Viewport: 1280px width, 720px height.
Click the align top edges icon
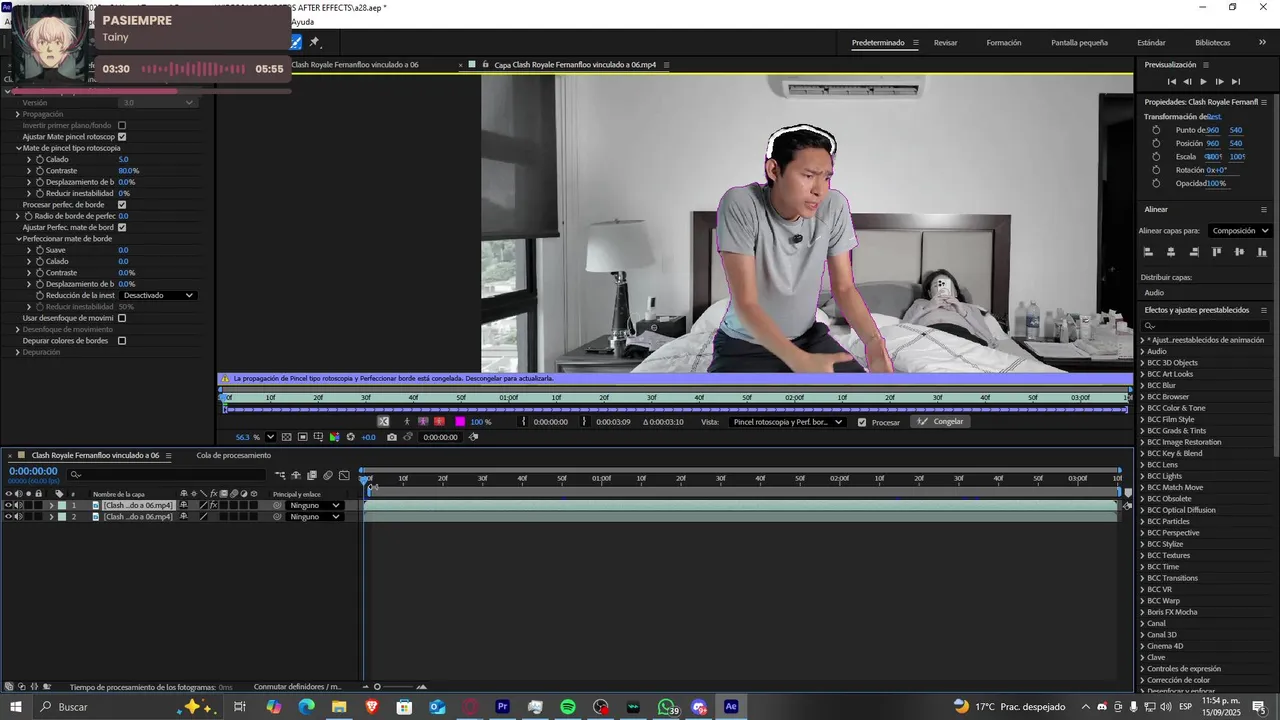click(1217, 252)
